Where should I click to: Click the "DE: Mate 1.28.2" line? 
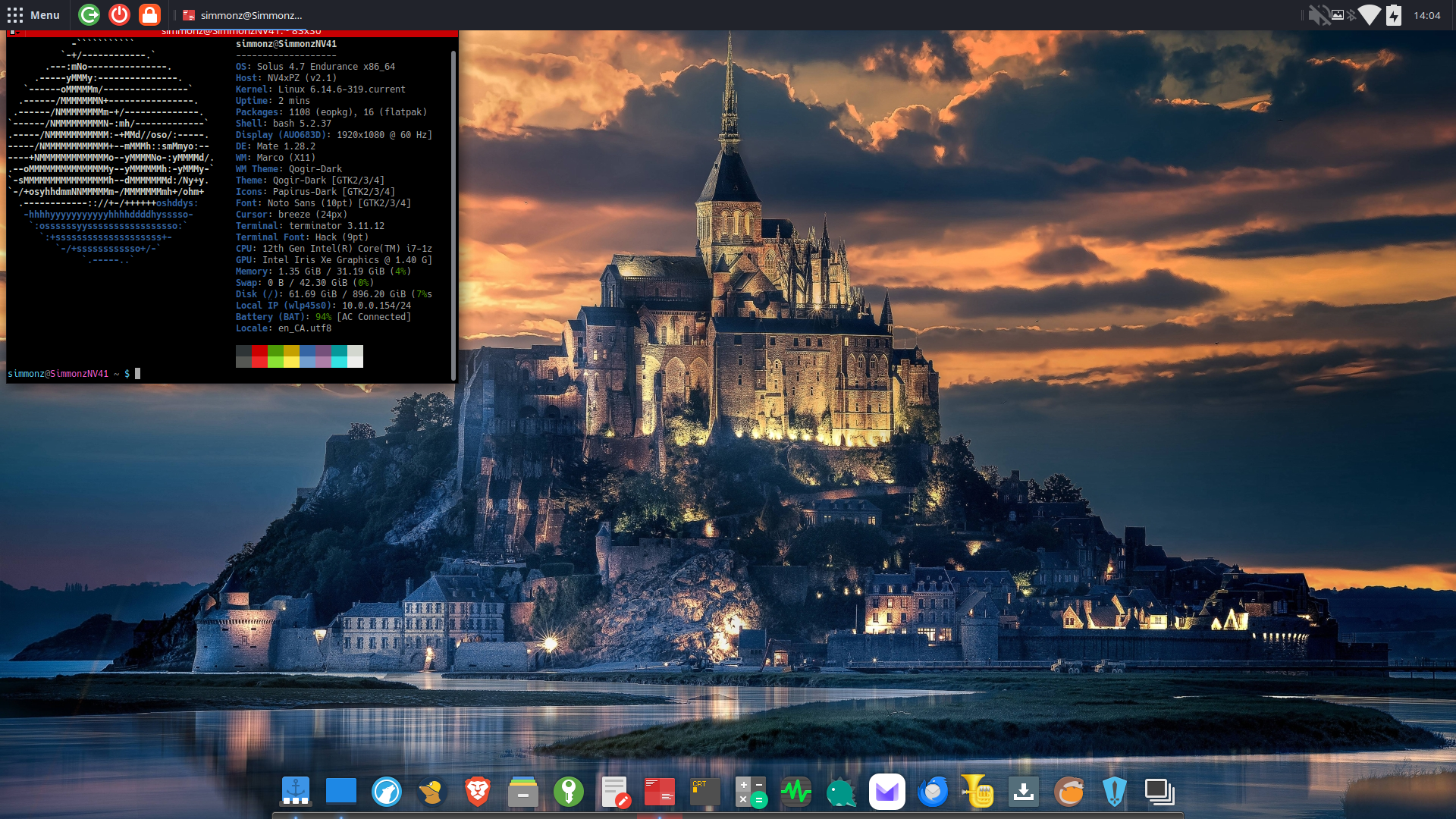[x=275, y=146]
